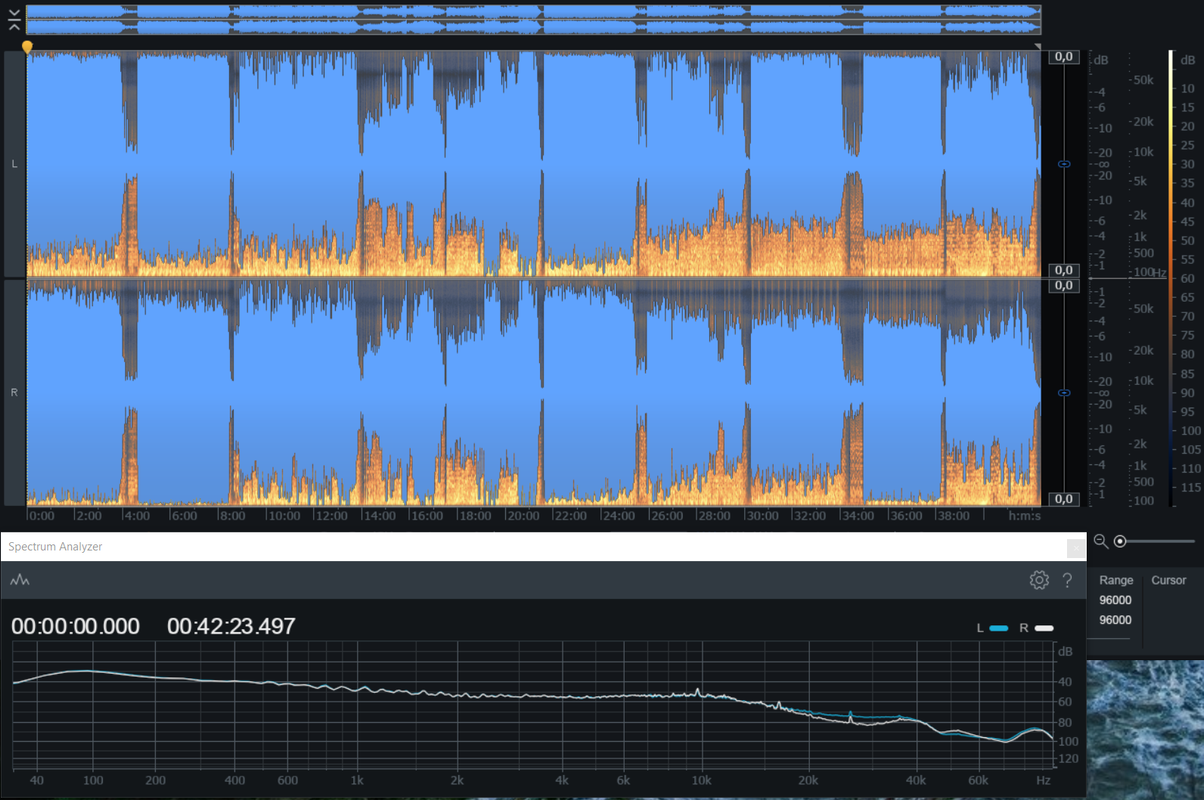Click the 1k label on analyzer axis

356,781
